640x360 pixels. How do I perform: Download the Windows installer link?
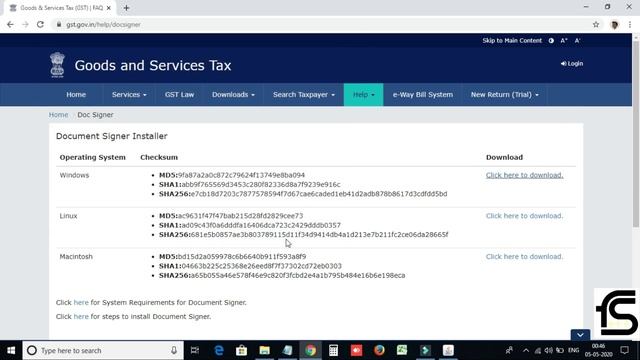(524, 175)
